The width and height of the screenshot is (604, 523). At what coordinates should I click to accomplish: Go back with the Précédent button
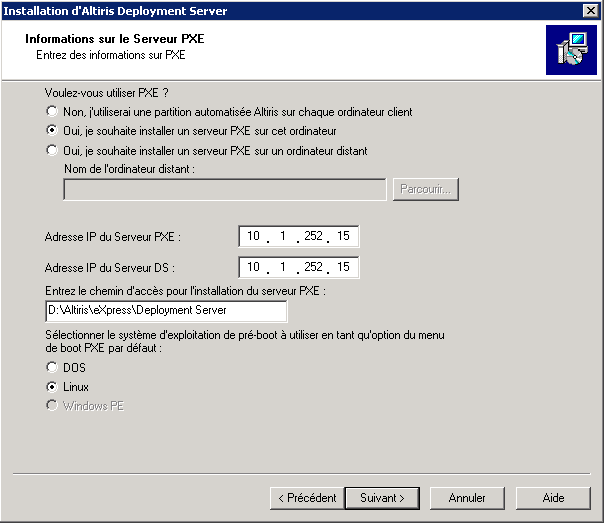[x=306, y=498]
